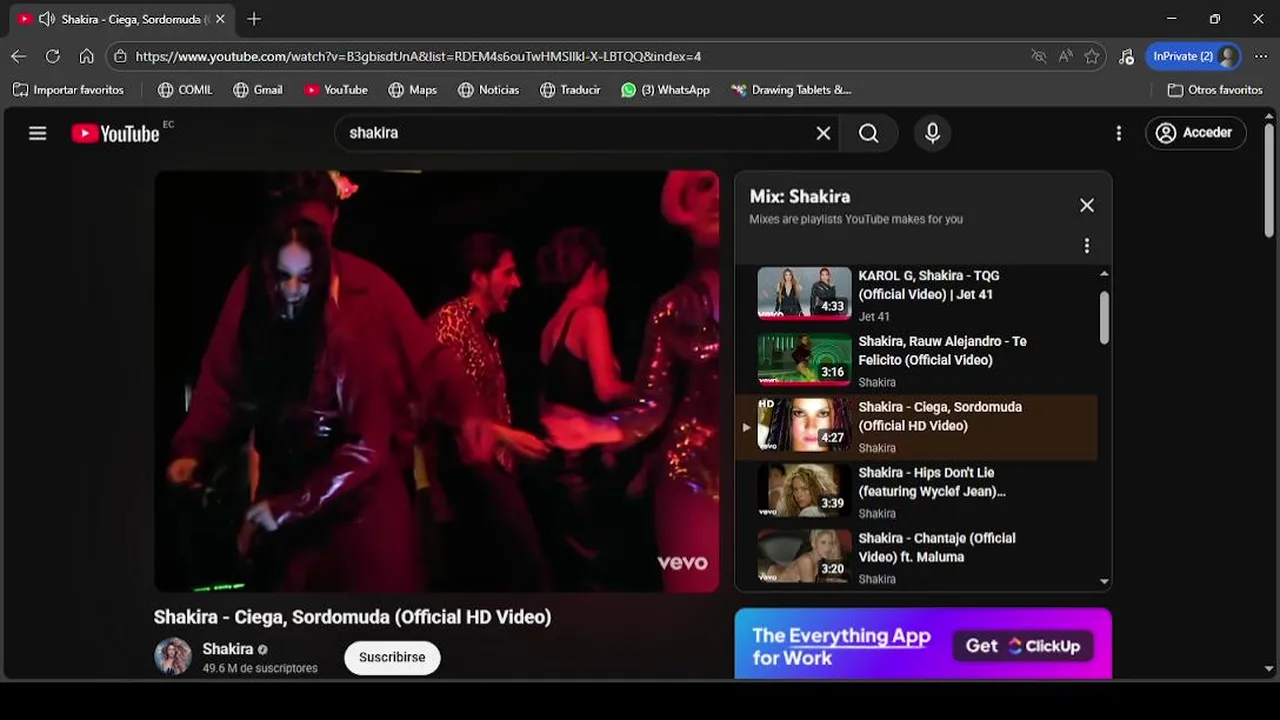1280x720 pixels.
Task: Open a new browser tab
Action: click(x=254, y=19)
